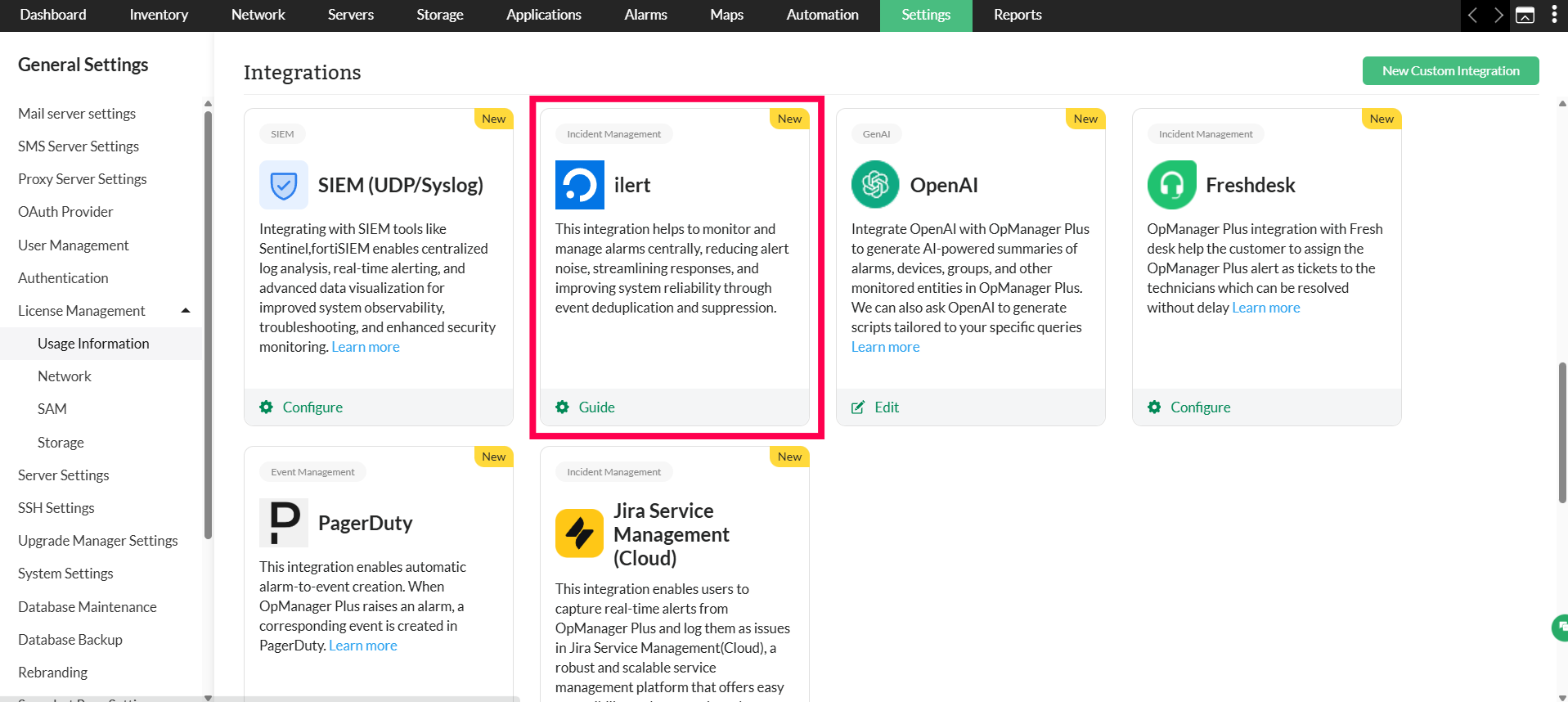Open Learn more link in PagerDuty card

(363, 646)
